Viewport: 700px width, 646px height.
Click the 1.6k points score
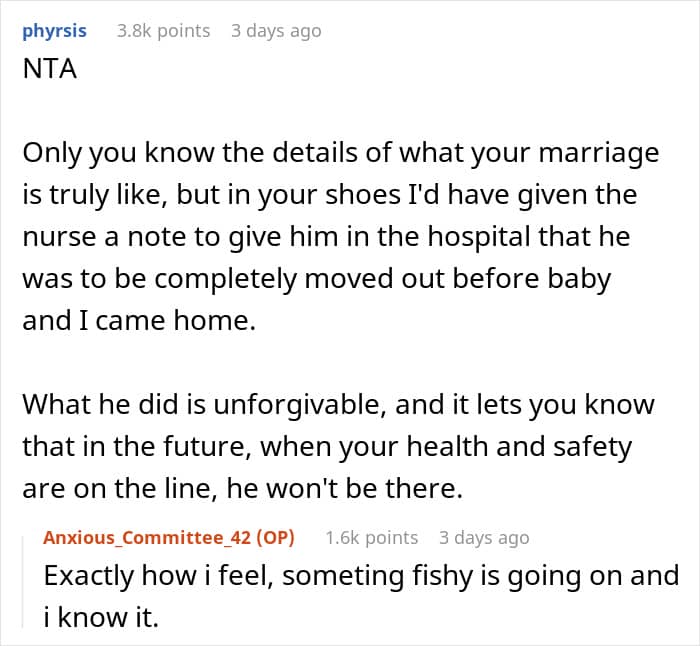371,537
